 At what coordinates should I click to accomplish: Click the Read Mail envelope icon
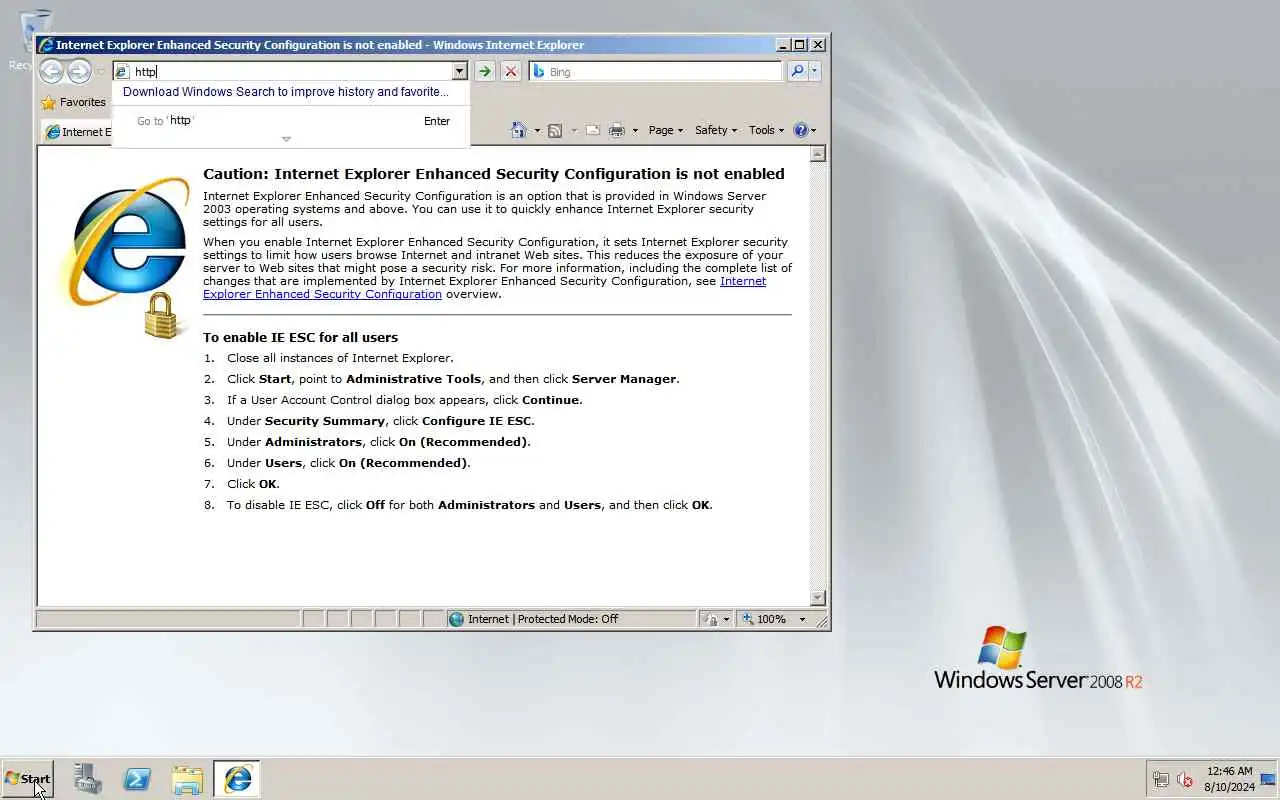[592, 130]
